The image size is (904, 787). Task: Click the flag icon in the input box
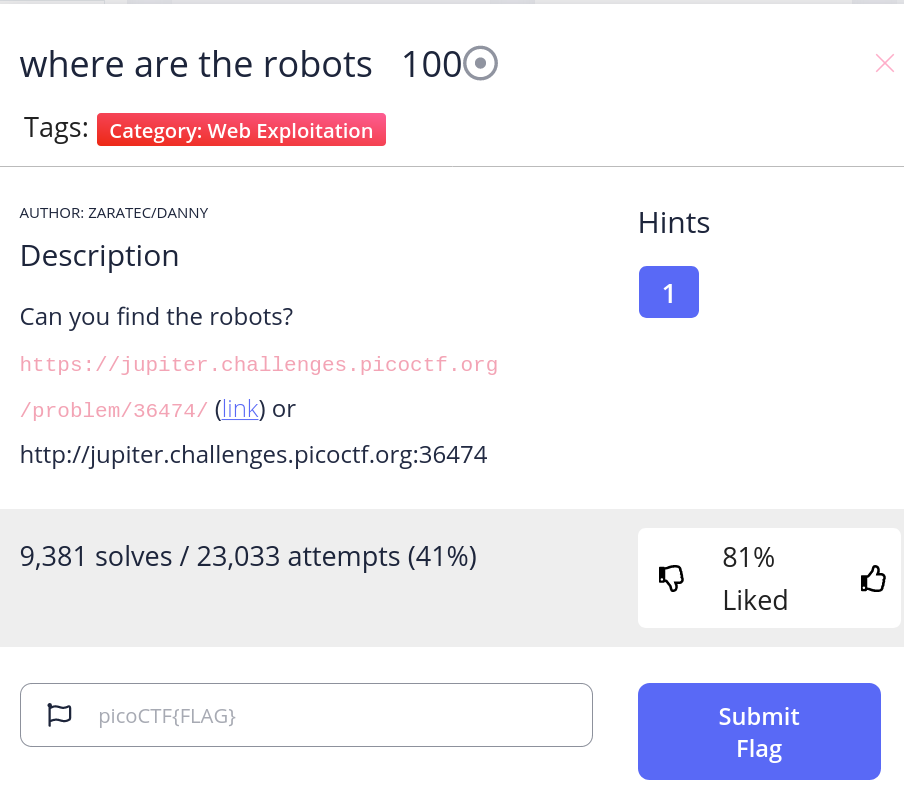tap(60, 714)
